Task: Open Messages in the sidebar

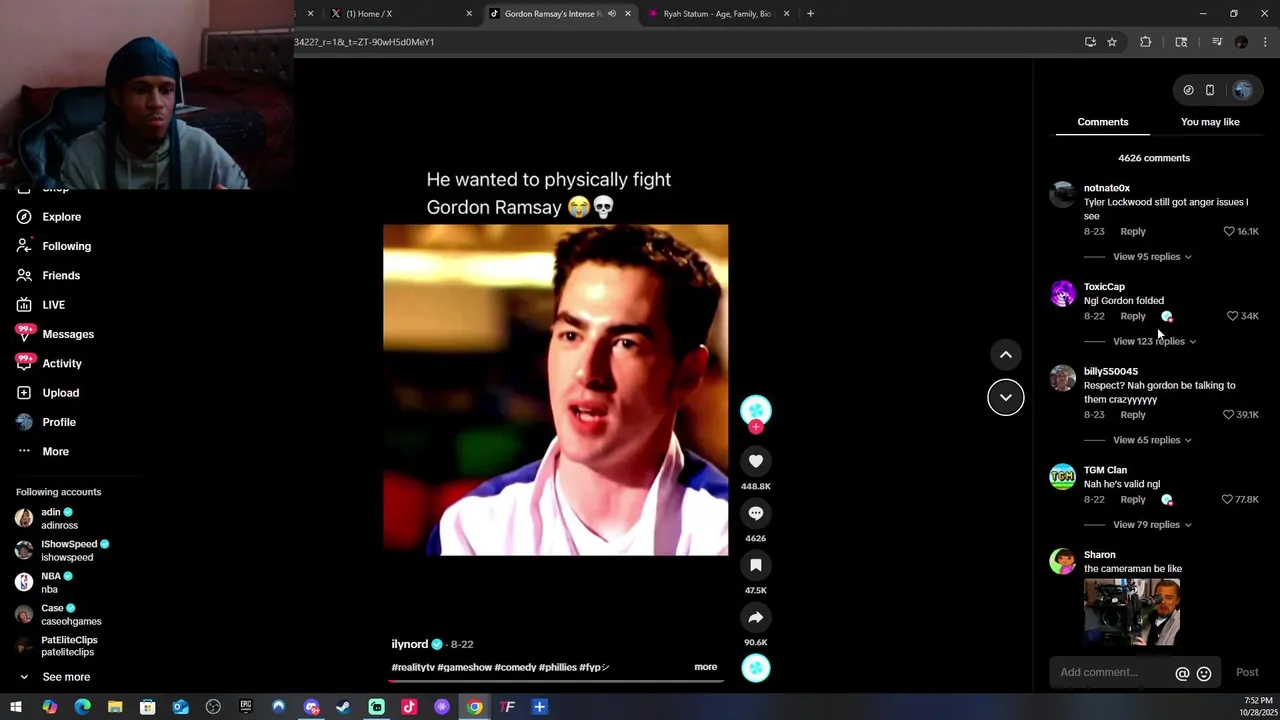Action: 55,334
